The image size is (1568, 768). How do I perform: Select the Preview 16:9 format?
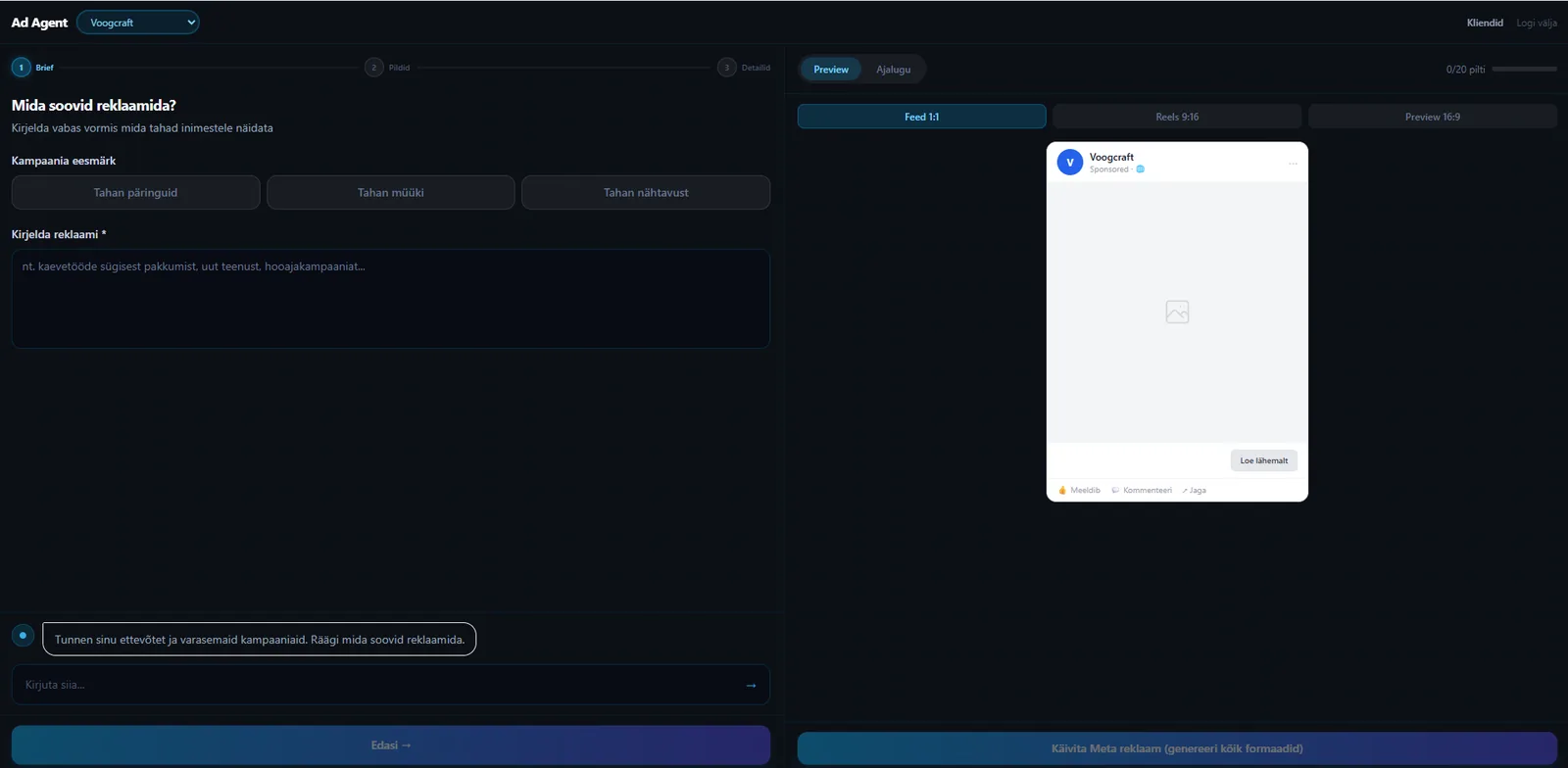1433,117
